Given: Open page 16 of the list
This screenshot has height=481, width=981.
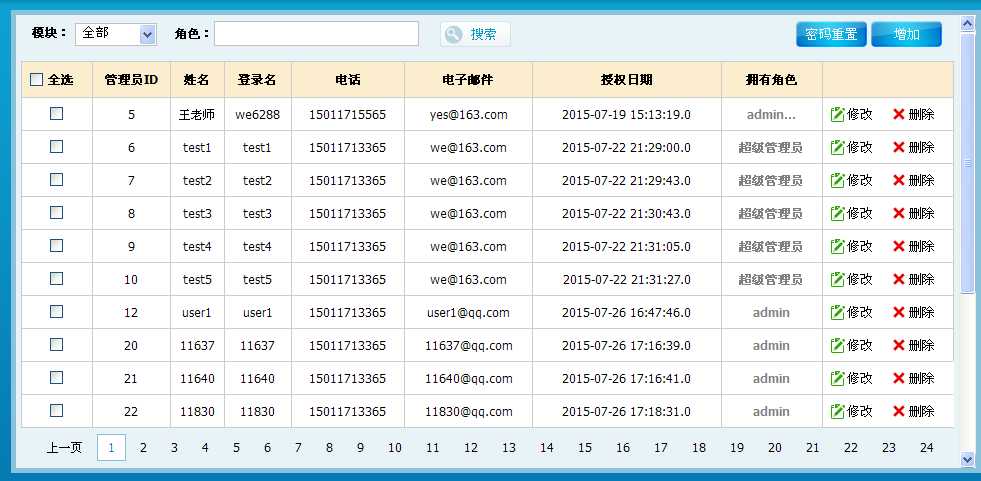Looking at the screenshot, I should (623, 448).
